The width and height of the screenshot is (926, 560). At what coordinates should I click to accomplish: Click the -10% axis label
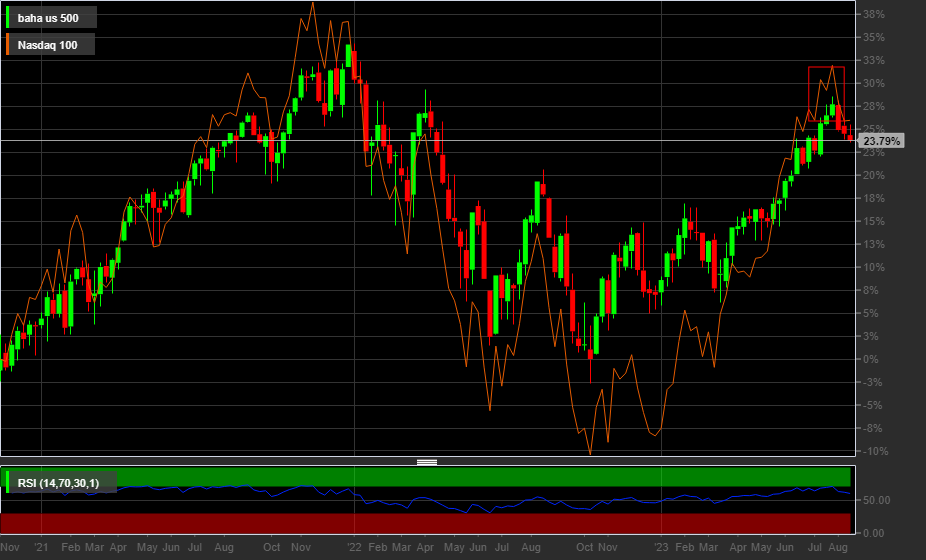tap(876, 452)
